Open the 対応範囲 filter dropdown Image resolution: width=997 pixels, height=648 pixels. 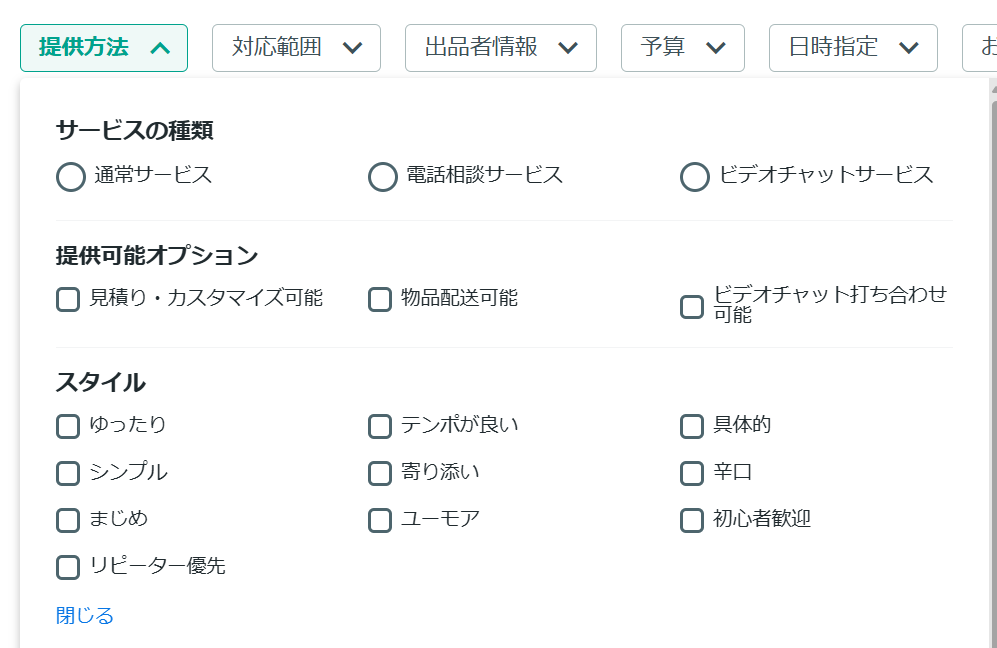(x=296, y=48)
